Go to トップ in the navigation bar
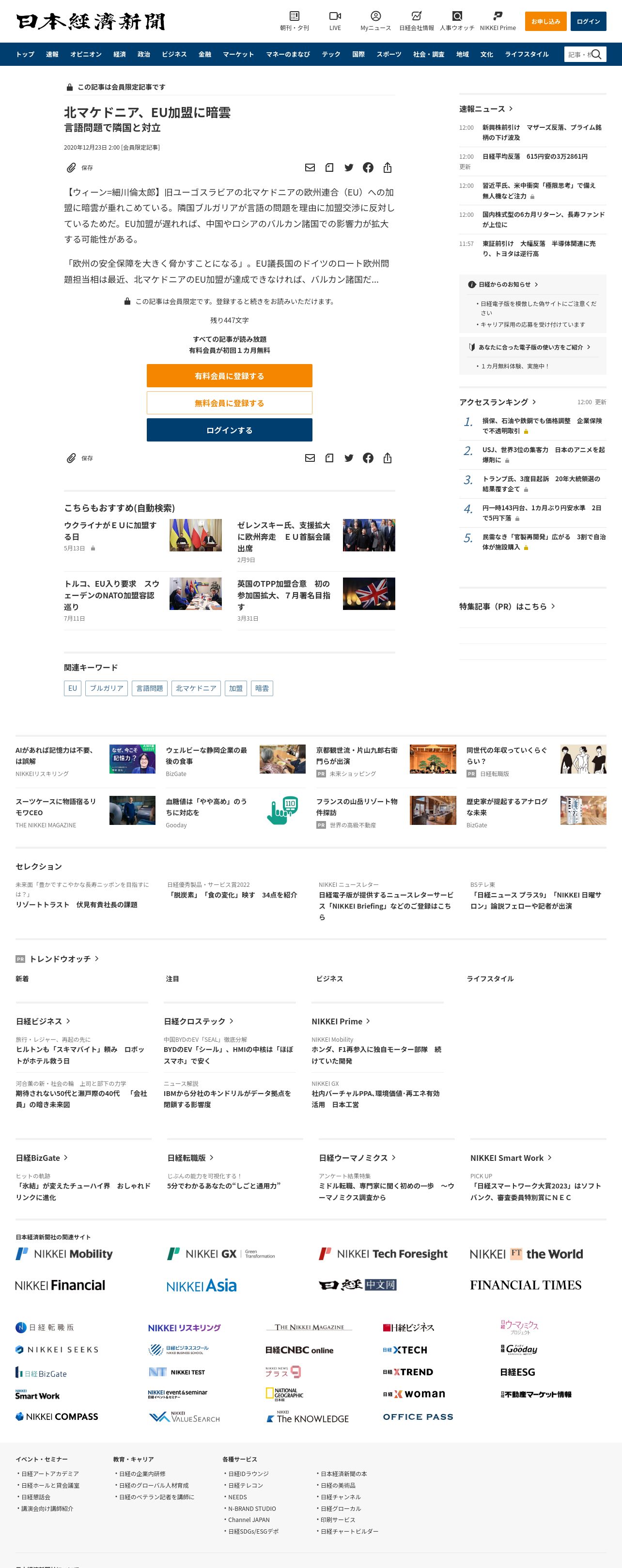This screenshot has height=1568, width=622. point(25,54)
